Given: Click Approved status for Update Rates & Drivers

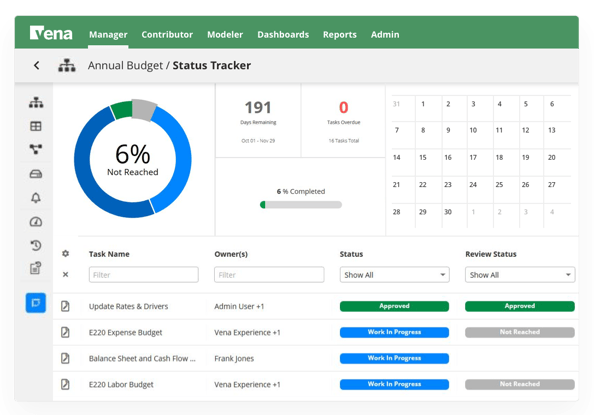Looking at the screenshot, I should click(394, 306).
